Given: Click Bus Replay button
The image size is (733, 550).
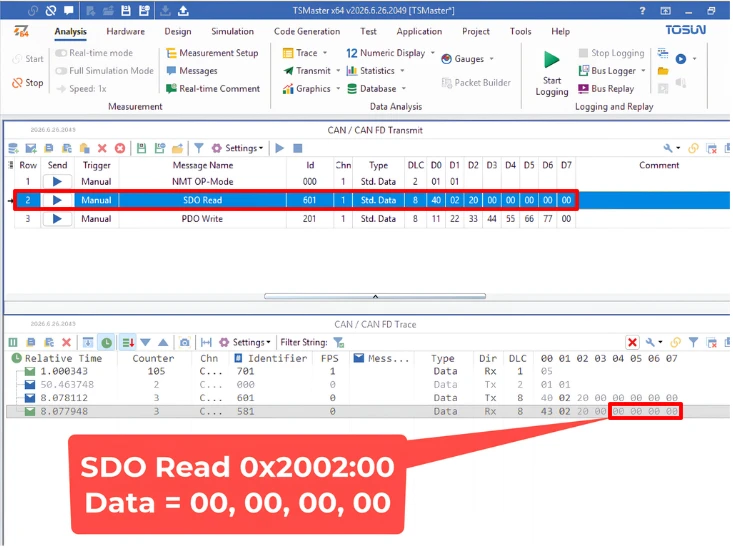Looking at the screenshot, I should click(x=606, y=88).
